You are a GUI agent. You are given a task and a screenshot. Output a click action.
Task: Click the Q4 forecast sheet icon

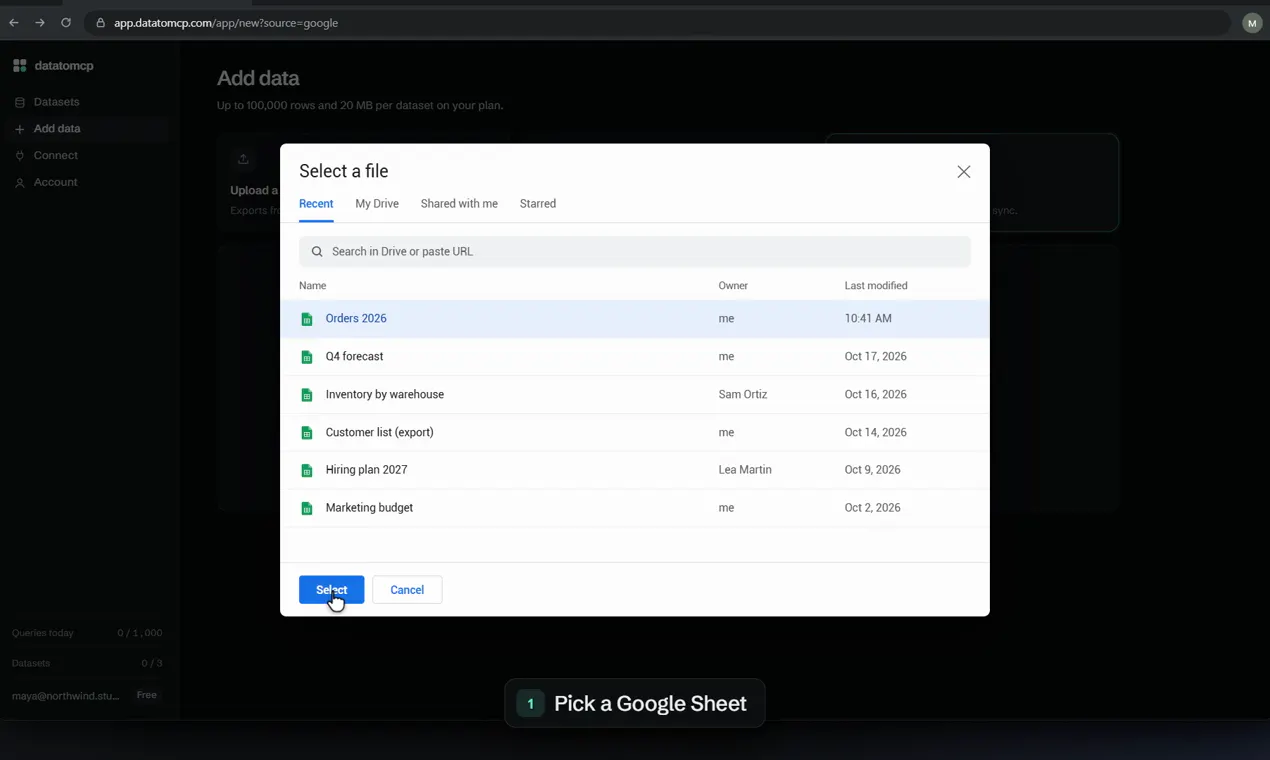(307, 357)
